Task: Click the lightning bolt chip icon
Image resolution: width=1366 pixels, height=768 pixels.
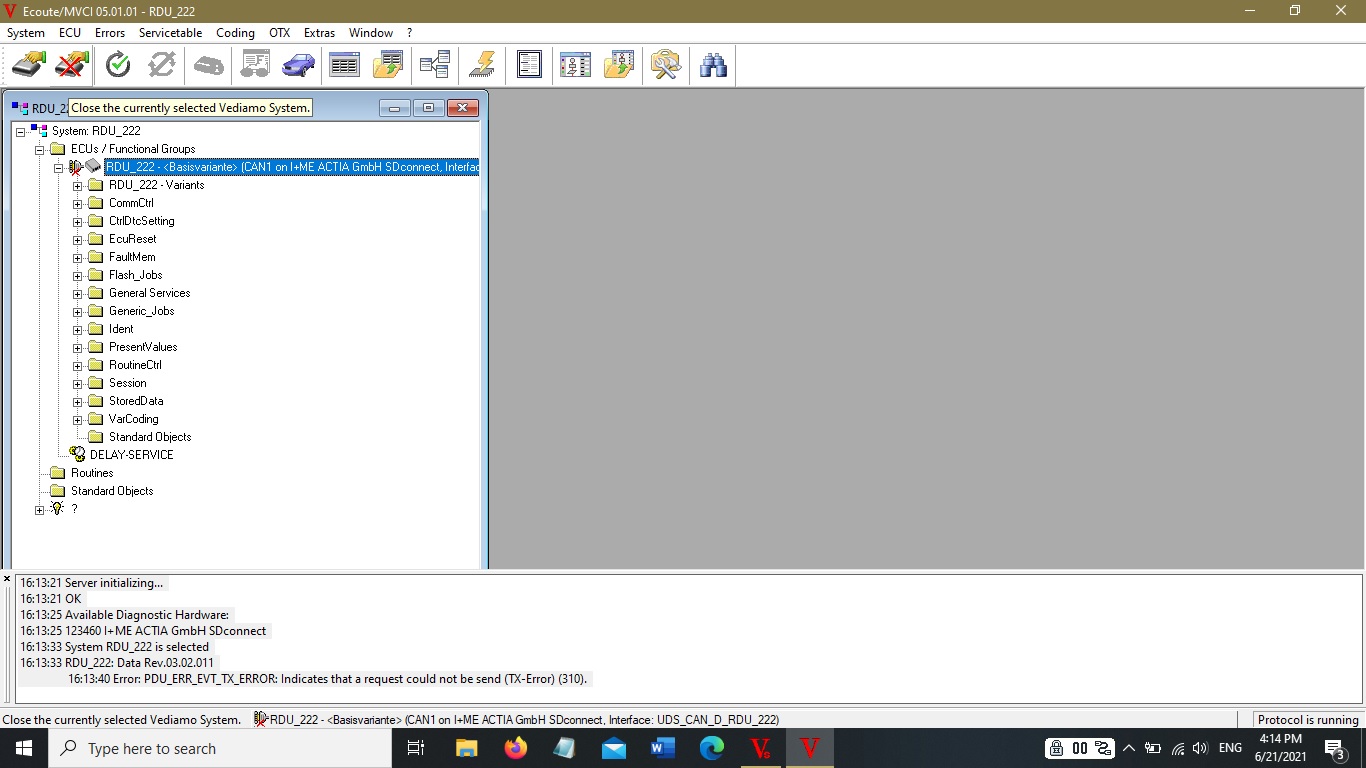Action: (x=482, y=66)
